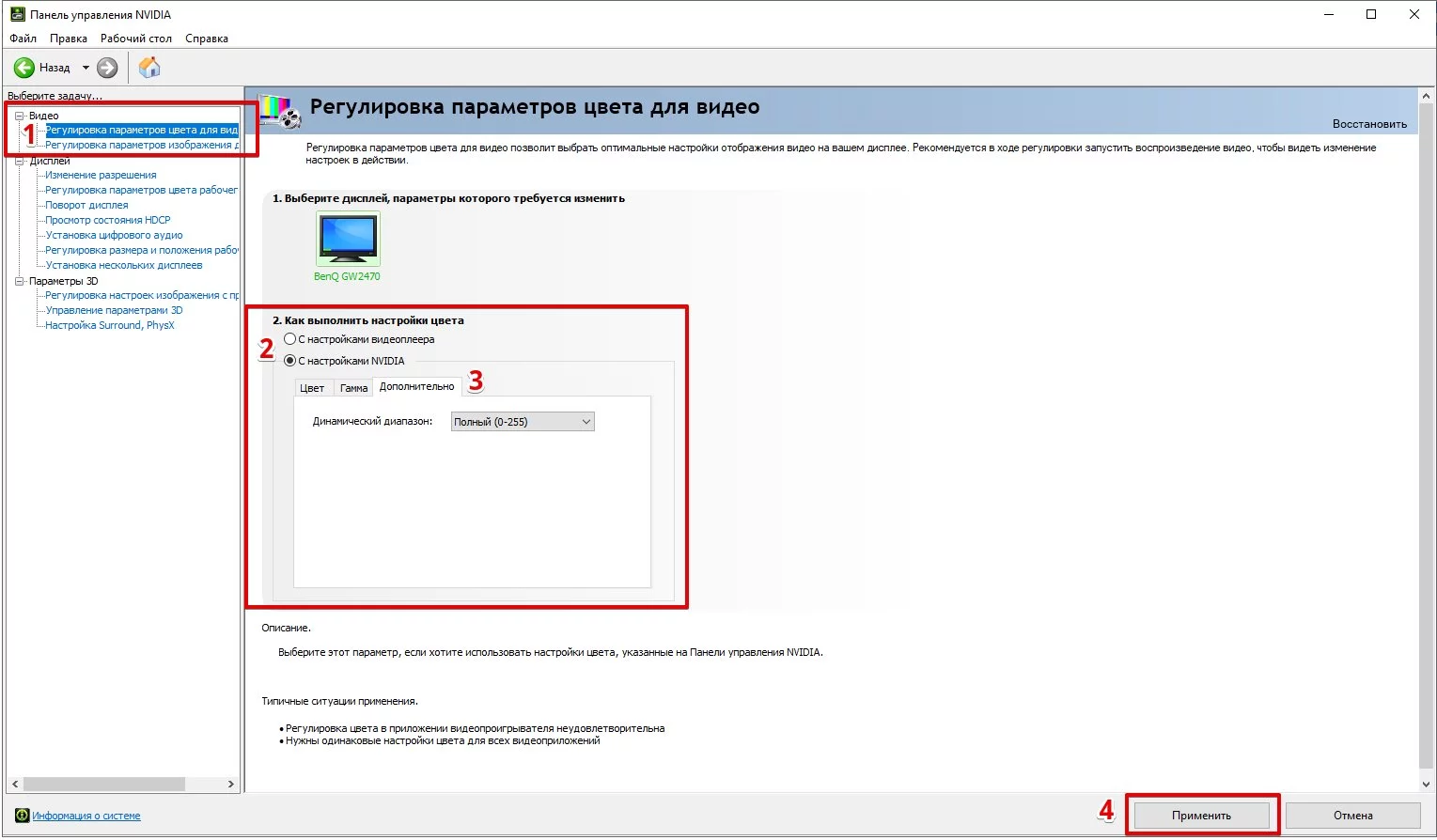Switch to the 'Гамма' tab
Viewport: 1437px width, 840px height.
[354, 388]
